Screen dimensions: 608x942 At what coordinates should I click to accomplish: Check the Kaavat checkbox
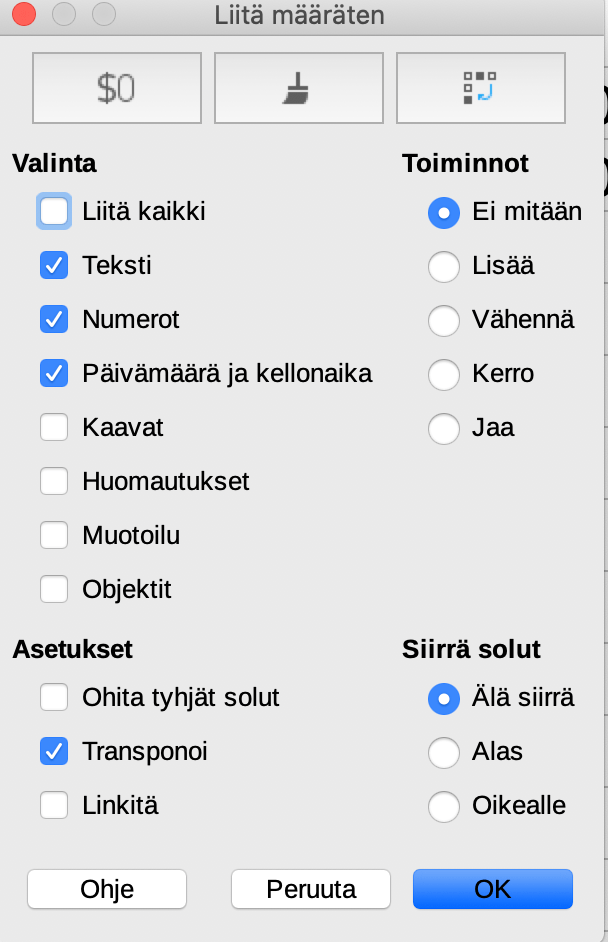[x=54, y=428]
